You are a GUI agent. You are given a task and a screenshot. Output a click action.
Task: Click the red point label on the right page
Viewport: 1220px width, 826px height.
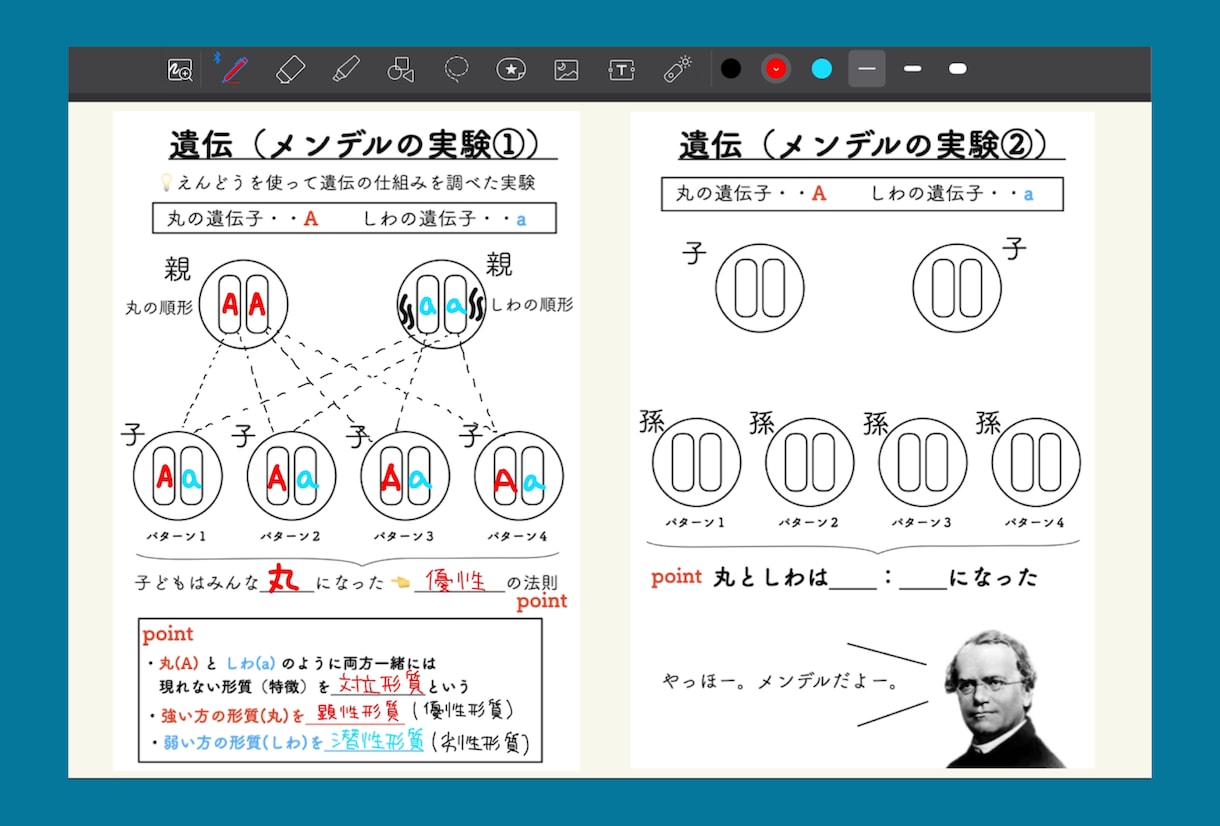[677, 577]
